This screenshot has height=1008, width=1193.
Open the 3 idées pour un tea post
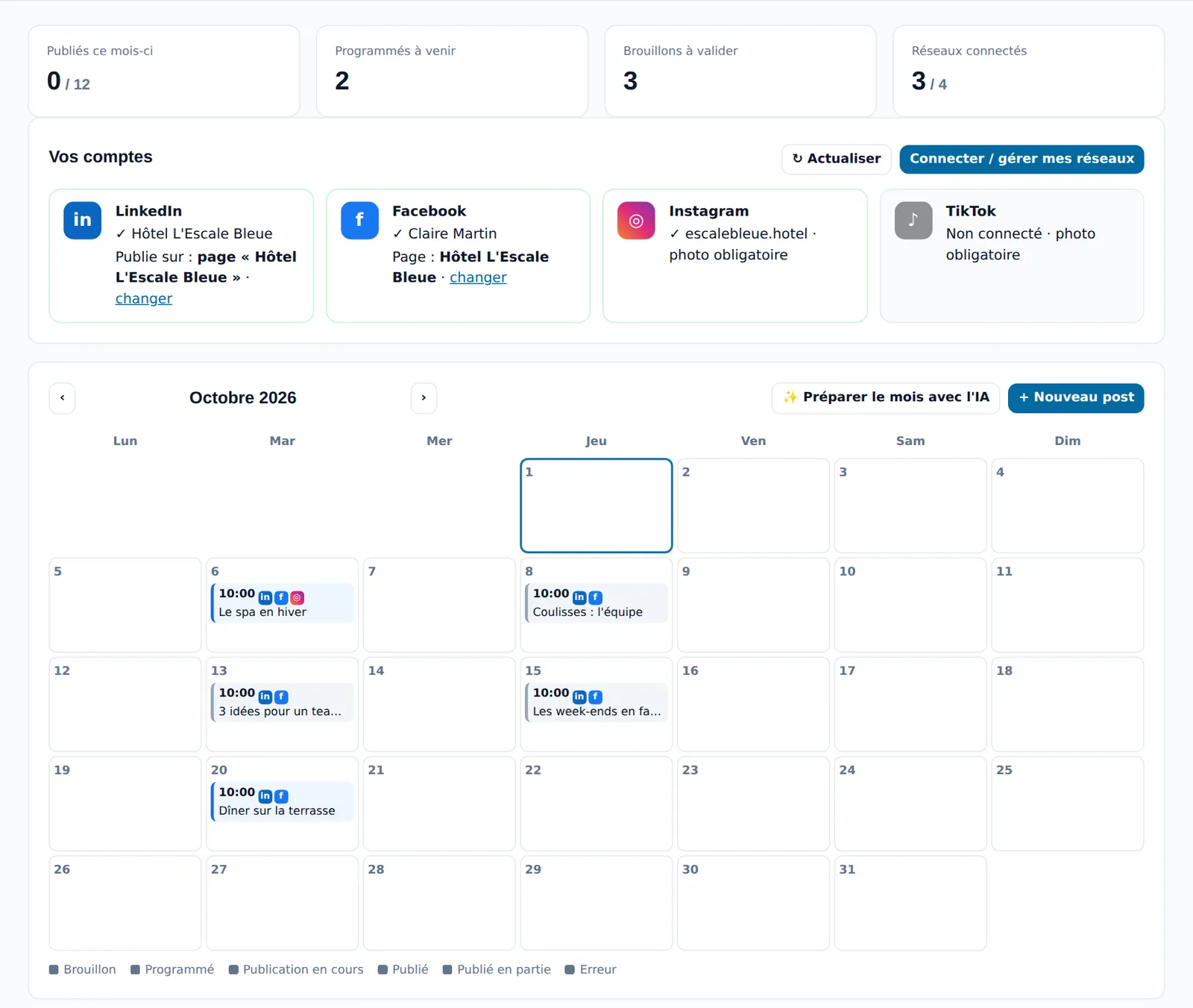[x=282, y=702]
